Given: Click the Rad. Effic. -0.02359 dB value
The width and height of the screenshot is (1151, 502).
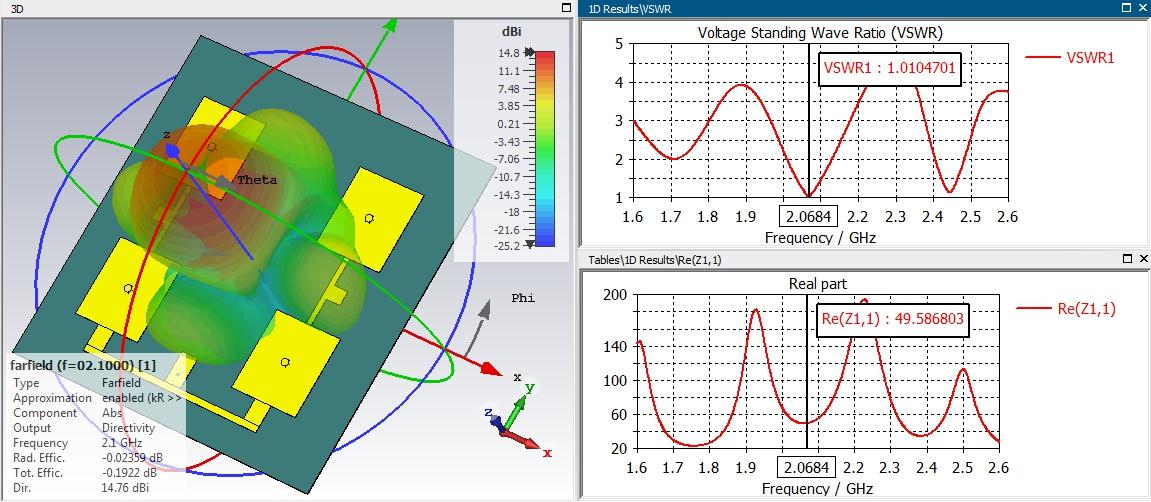Looking at the screenshot, I should coord(131,458).
